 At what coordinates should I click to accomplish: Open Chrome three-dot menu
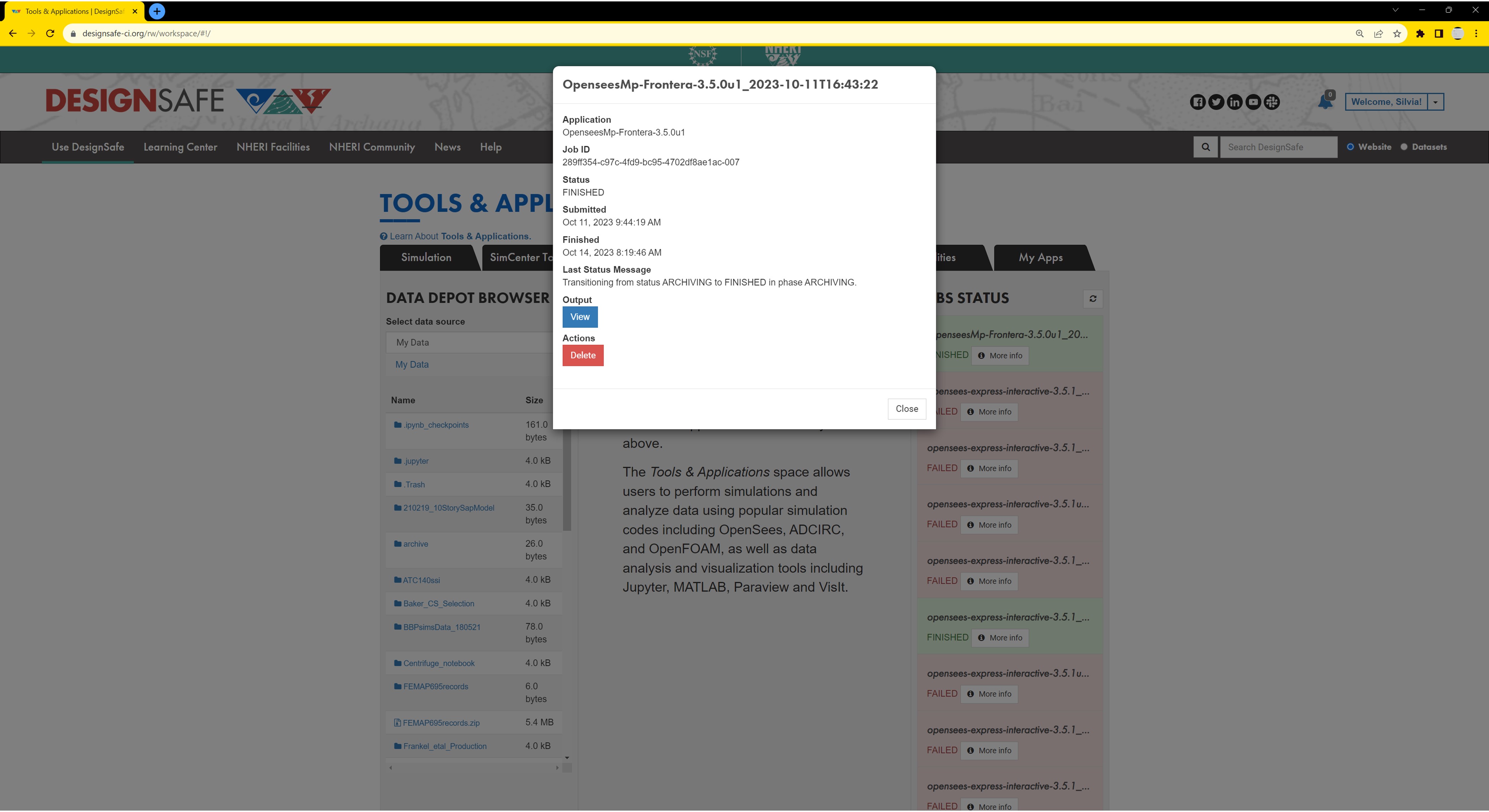tap(1476, 33)
